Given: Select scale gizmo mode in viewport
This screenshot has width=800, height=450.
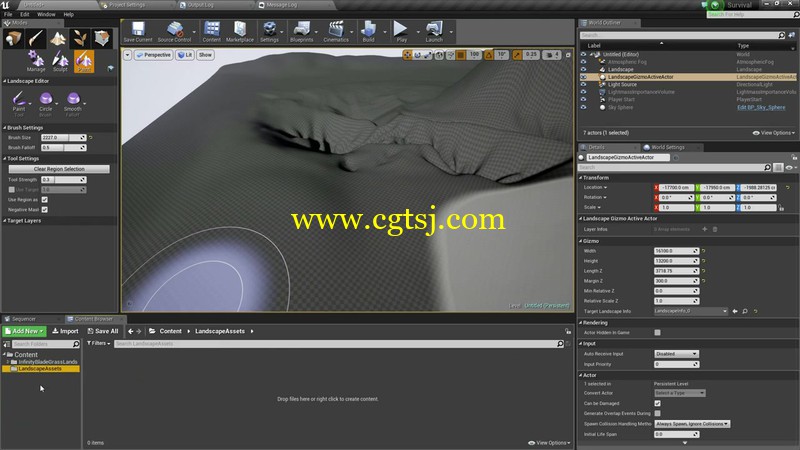Looking at the screenshot, I should 428,55.
